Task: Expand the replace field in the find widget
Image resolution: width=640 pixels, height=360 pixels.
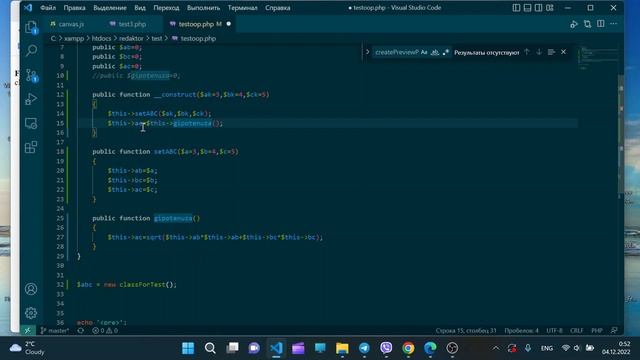Action: tap(367, 52)
